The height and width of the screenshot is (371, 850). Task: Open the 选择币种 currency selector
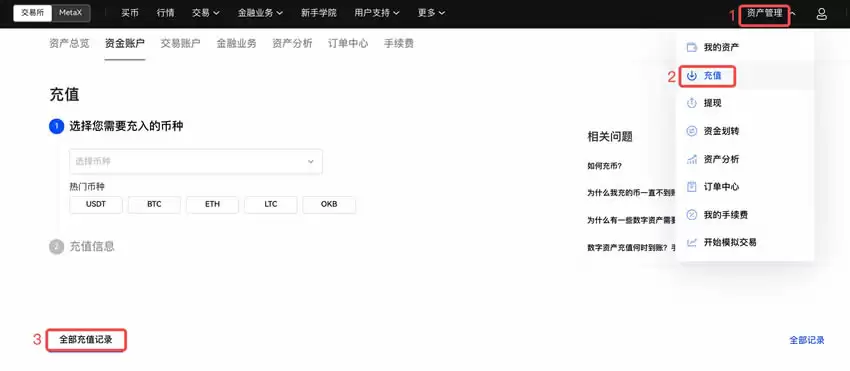196,162
